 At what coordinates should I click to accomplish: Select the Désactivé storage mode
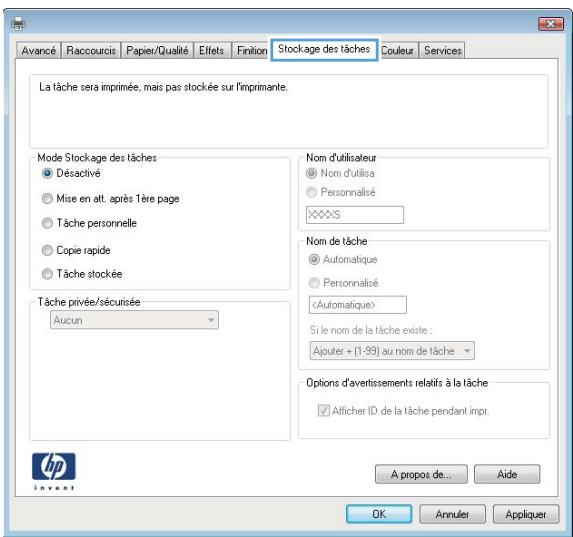click(71, 173)
